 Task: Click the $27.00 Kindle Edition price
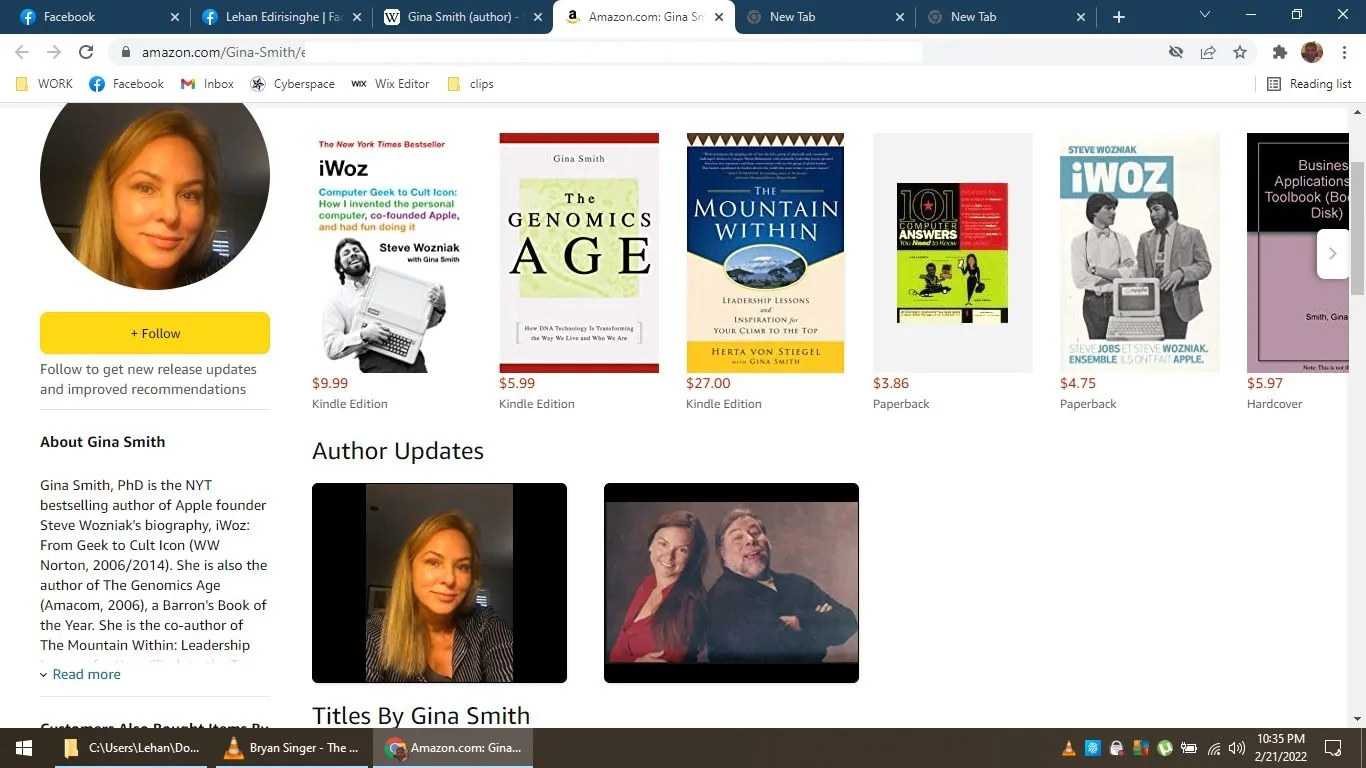point(708,383)
